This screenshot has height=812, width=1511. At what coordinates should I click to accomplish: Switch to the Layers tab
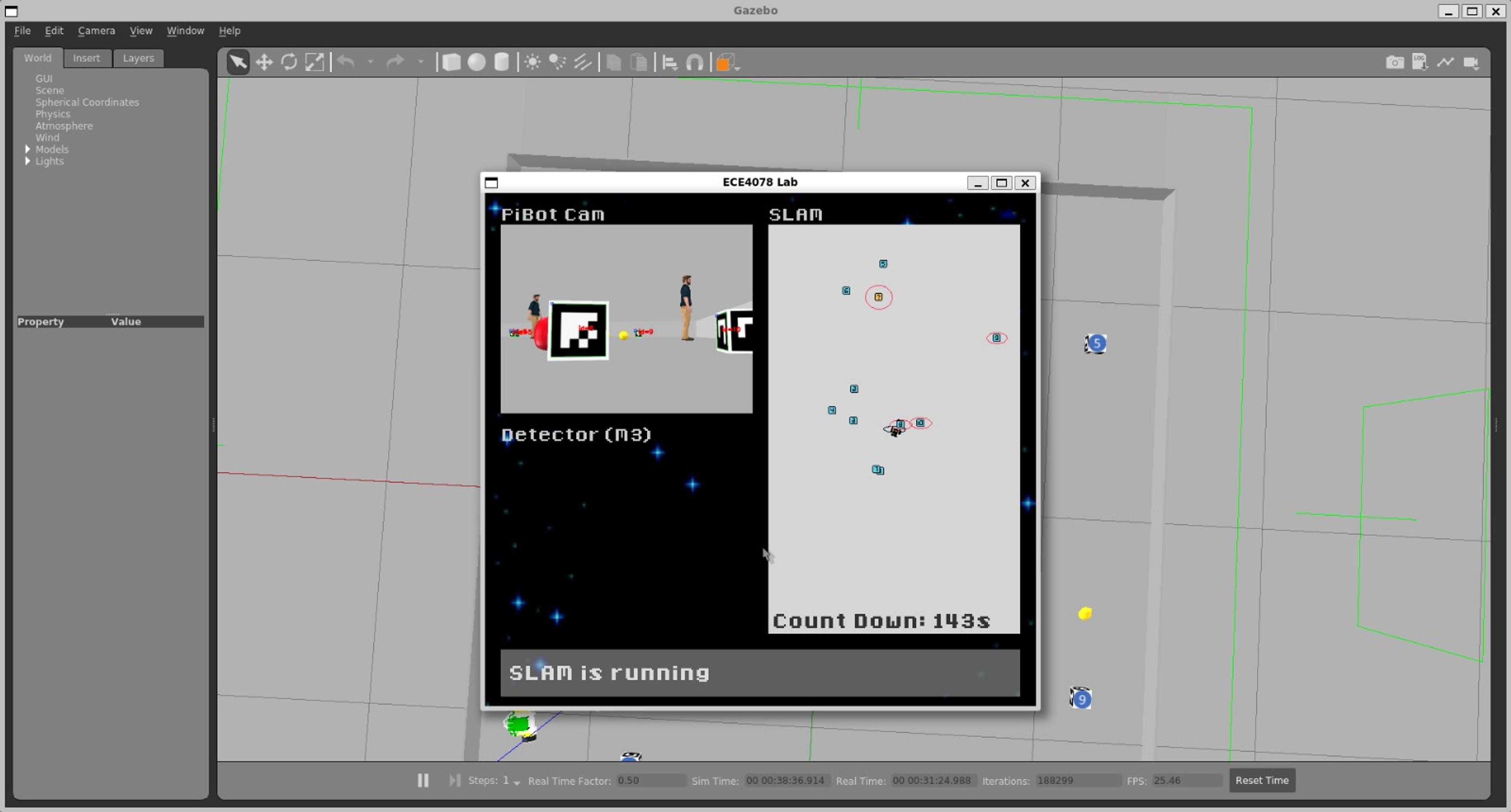click(138, 58)
